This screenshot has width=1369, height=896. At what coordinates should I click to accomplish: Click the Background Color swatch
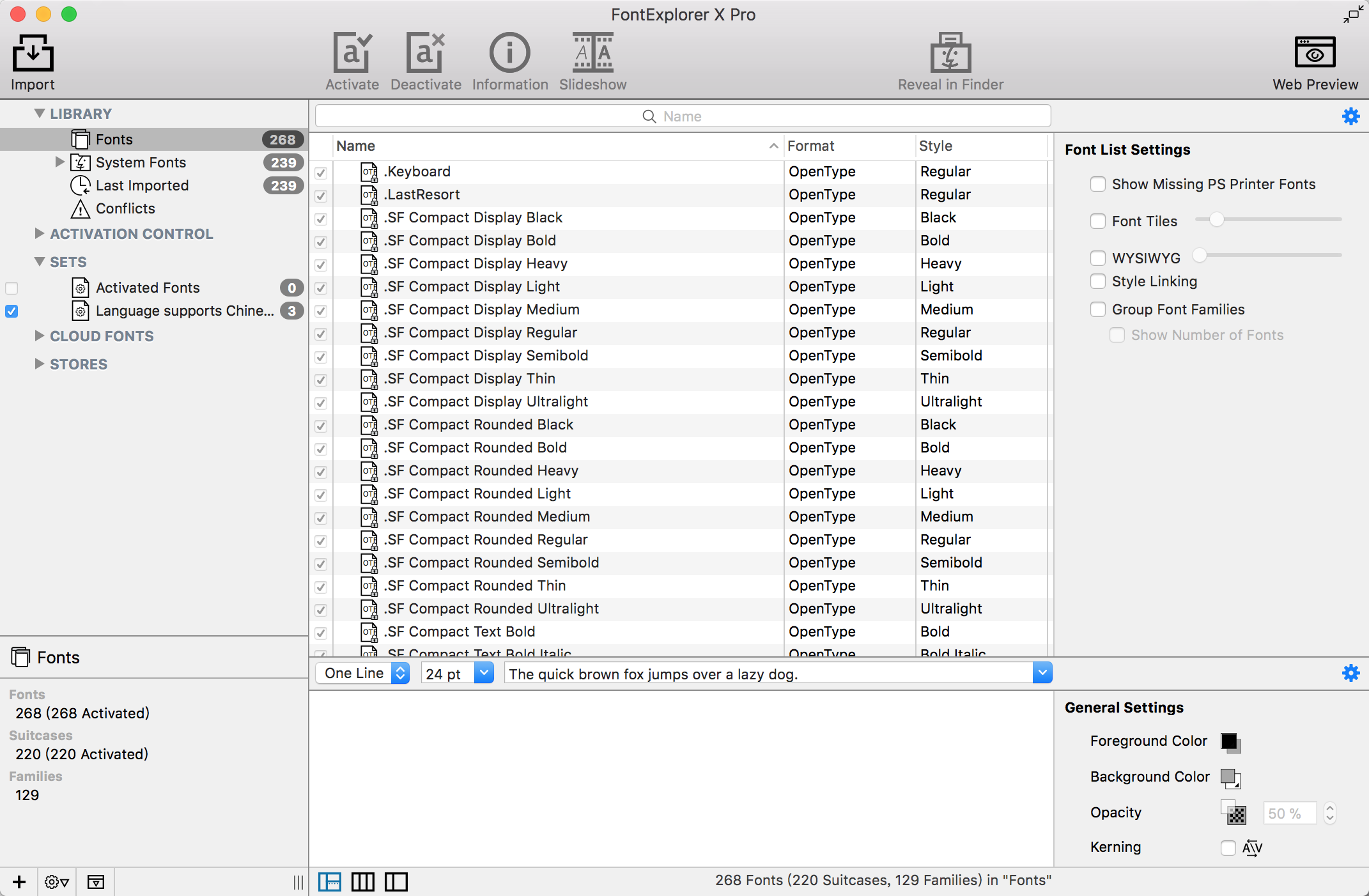(1230, 778)
